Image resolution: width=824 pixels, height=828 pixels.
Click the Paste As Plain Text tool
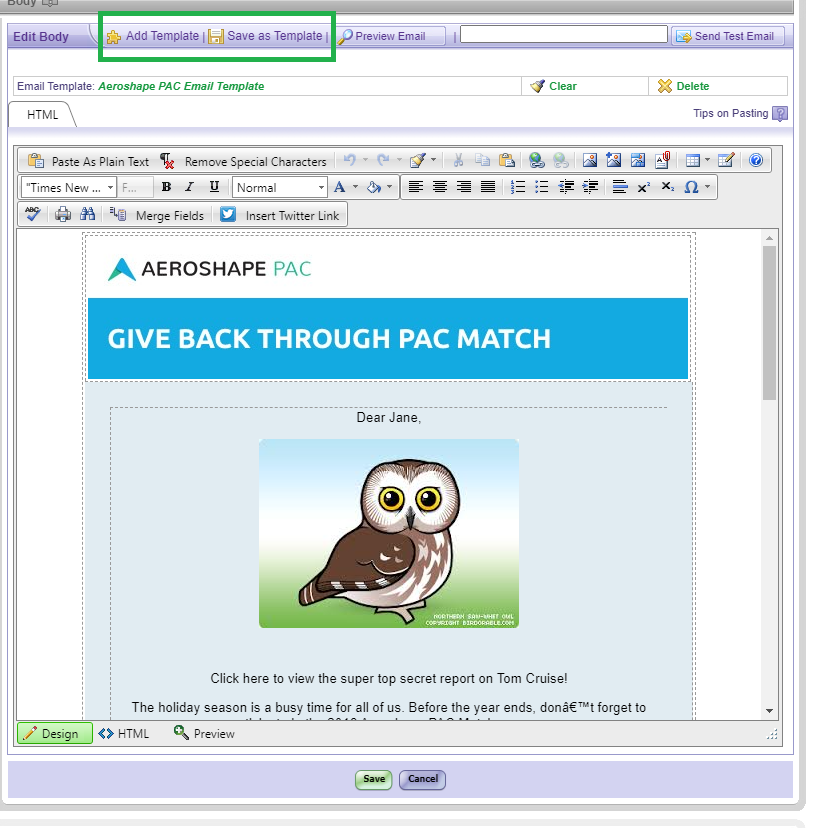click(x=88, y=161)
